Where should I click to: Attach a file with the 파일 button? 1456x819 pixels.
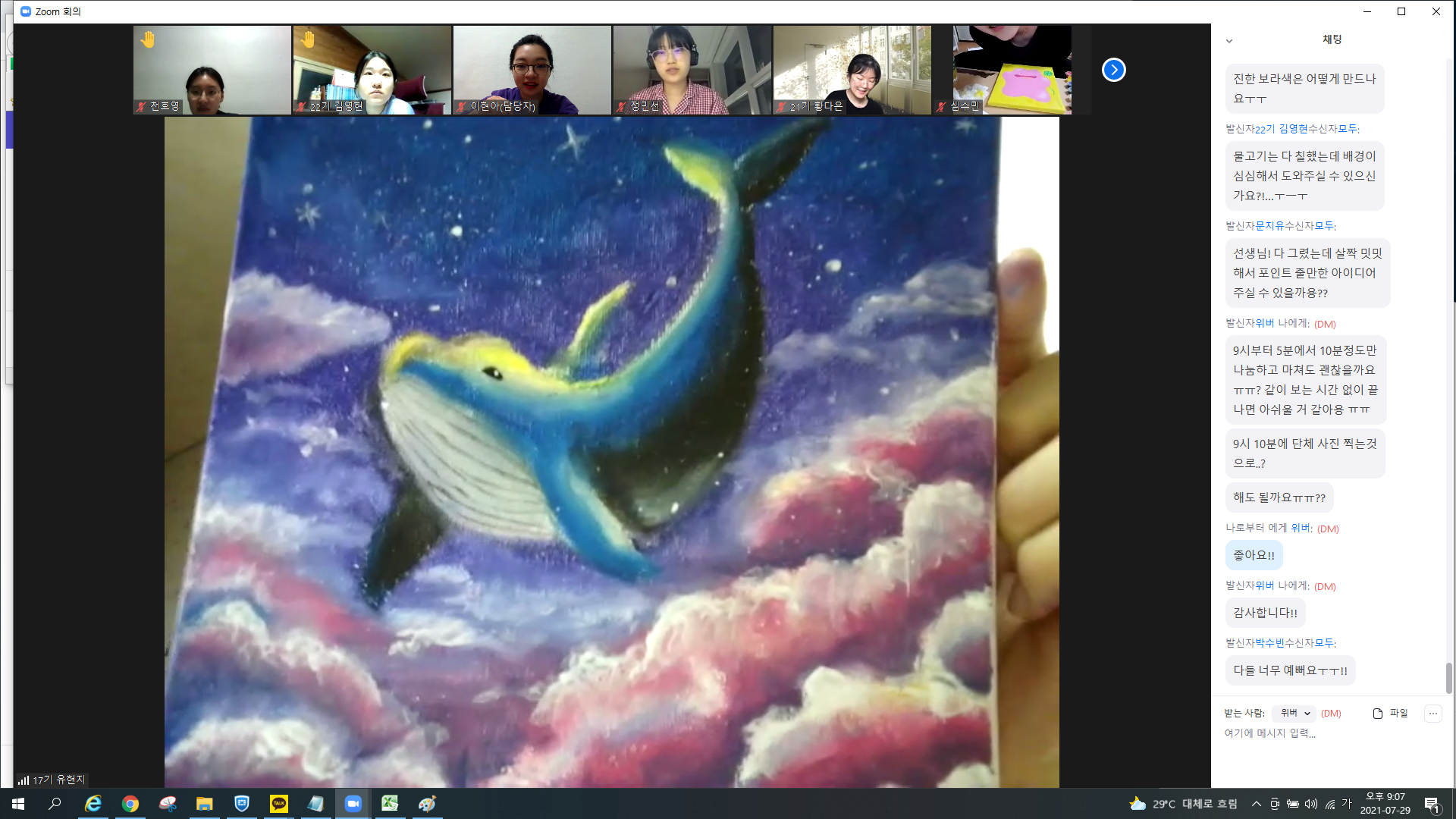click(x=1391, y=713)
